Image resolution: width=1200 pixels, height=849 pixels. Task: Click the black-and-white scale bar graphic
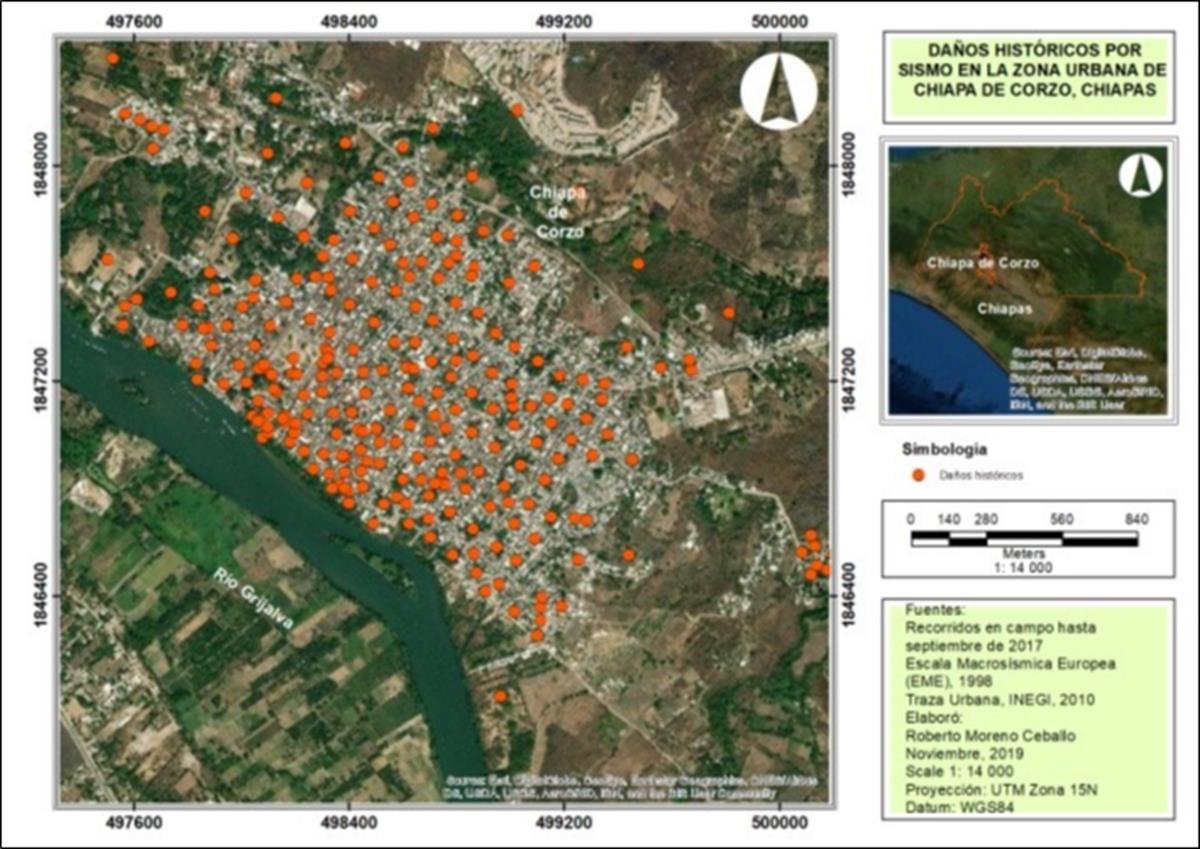pos(1024,539)
